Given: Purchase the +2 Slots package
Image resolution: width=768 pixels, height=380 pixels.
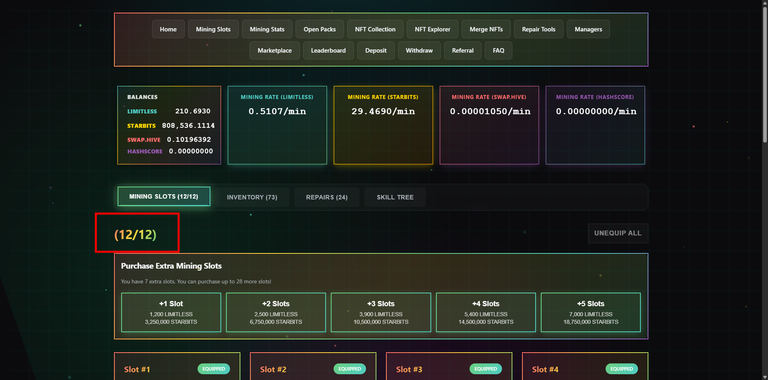Looking at the screenshot, I should [276, 312].
